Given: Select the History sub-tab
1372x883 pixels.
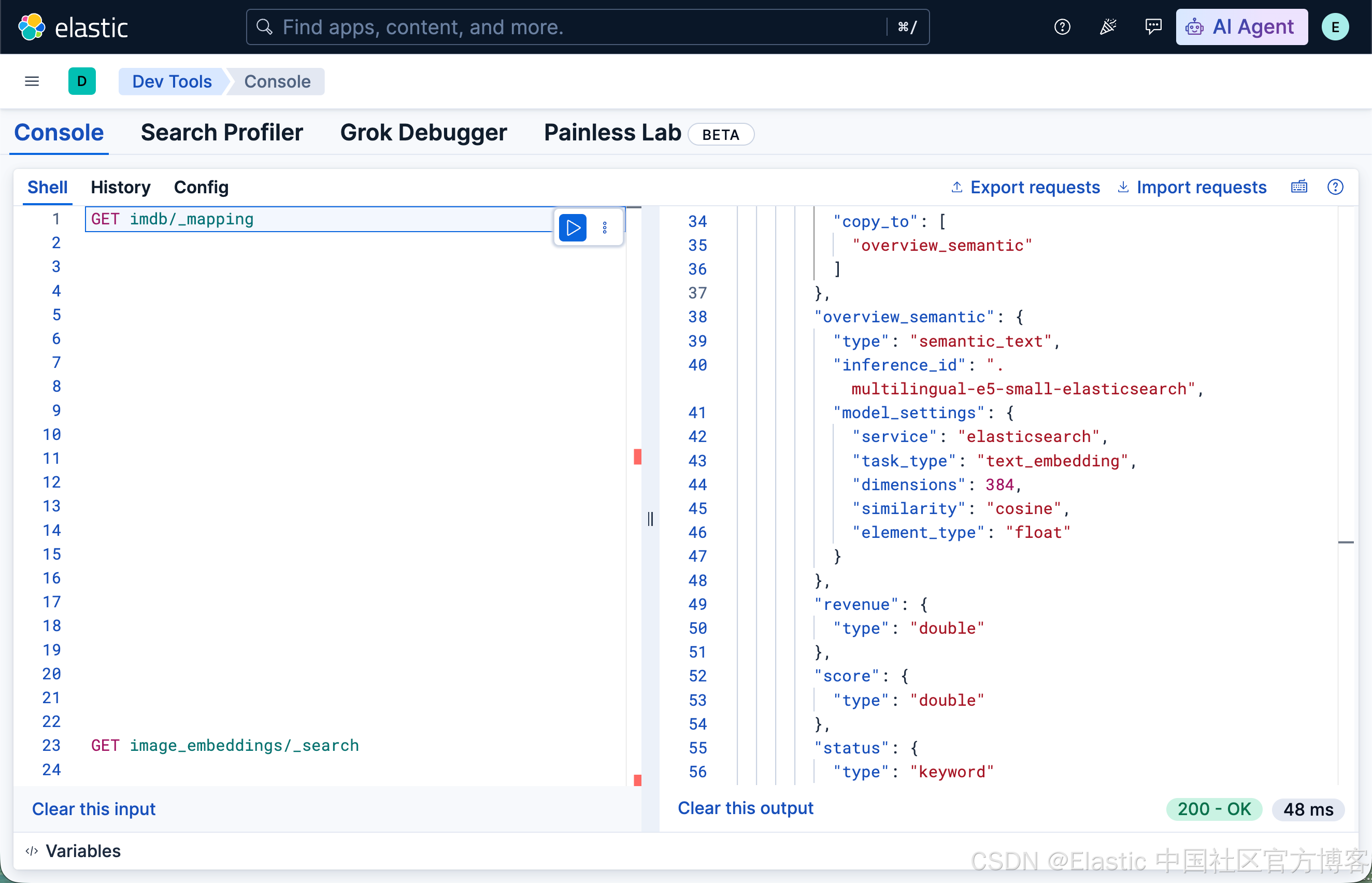Looking at the screenshot, I should (120, 188).
